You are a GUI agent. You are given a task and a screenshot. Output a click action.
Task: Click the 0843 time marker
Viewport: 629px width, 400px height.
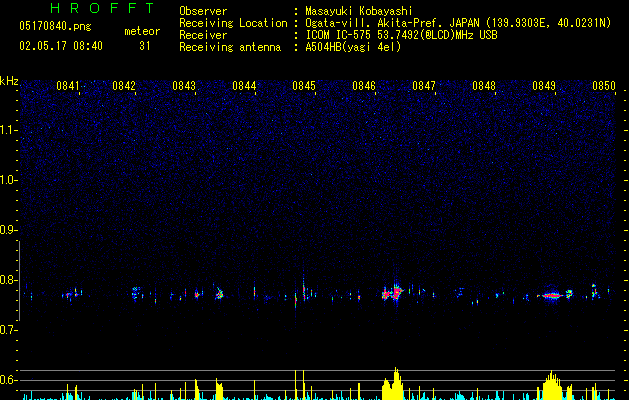(x=184, y=85)
